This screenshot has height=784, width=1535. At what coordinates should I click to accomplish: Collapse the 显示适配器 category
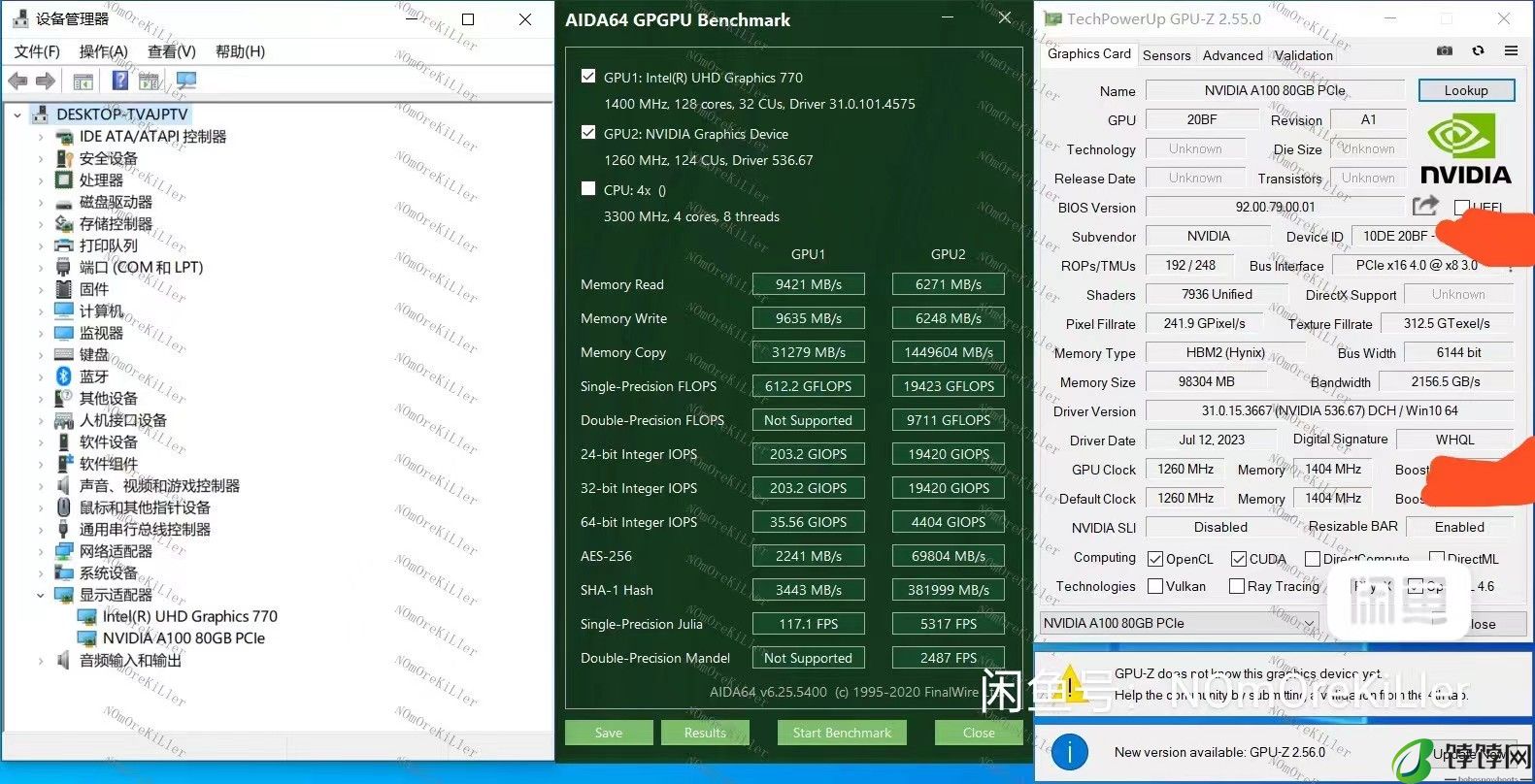40,595
